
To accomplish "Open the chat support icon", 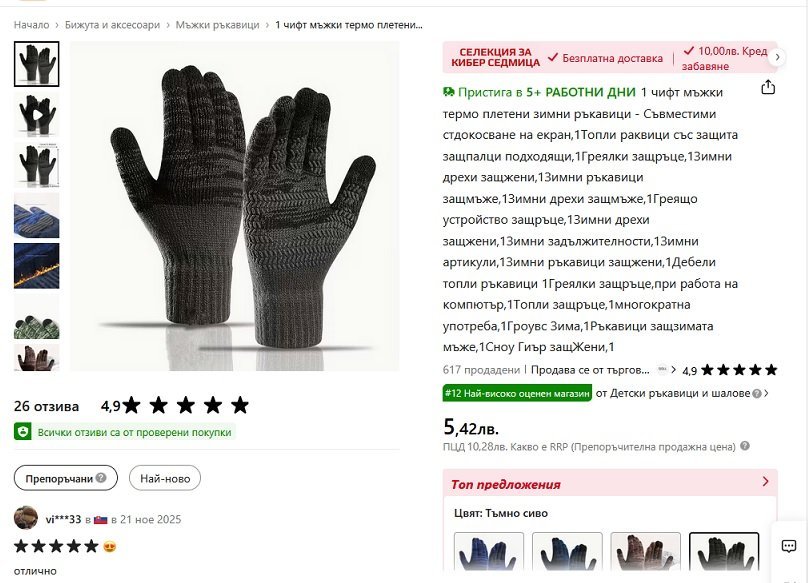I will pos(788,546).
